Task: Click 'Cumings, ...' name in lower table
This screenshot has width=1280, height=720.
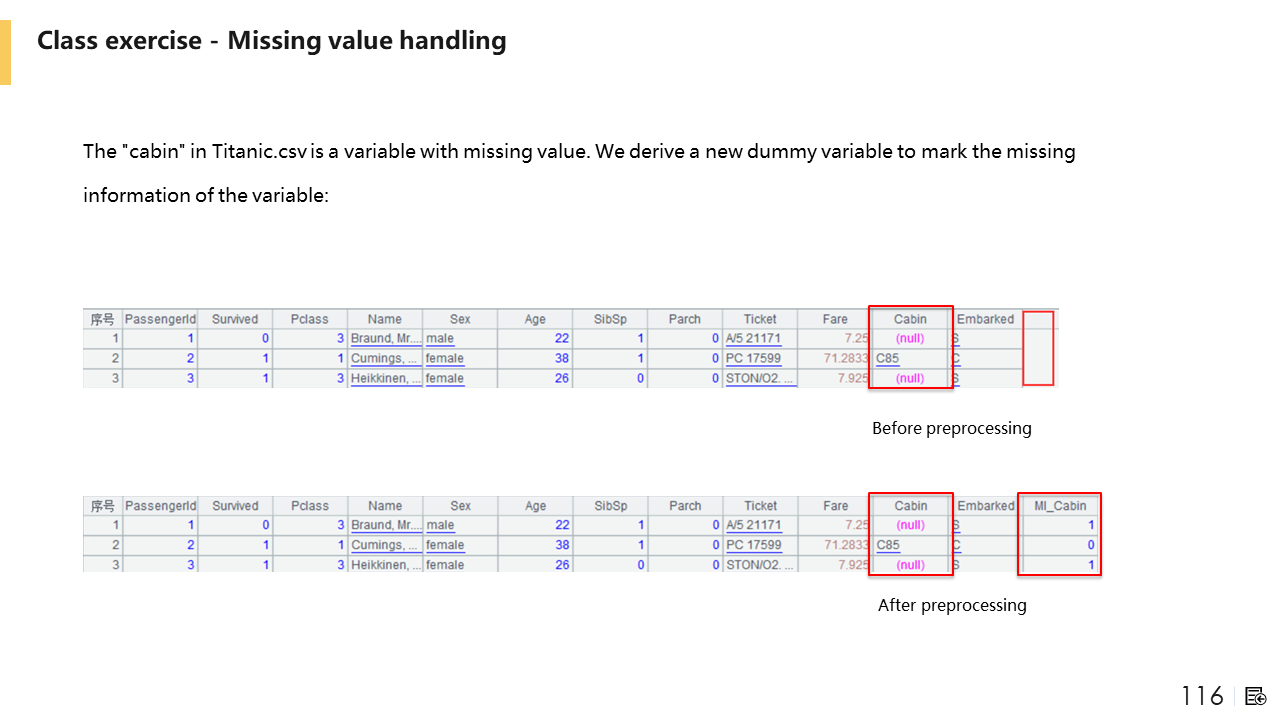Action: [x=385, y=545]
